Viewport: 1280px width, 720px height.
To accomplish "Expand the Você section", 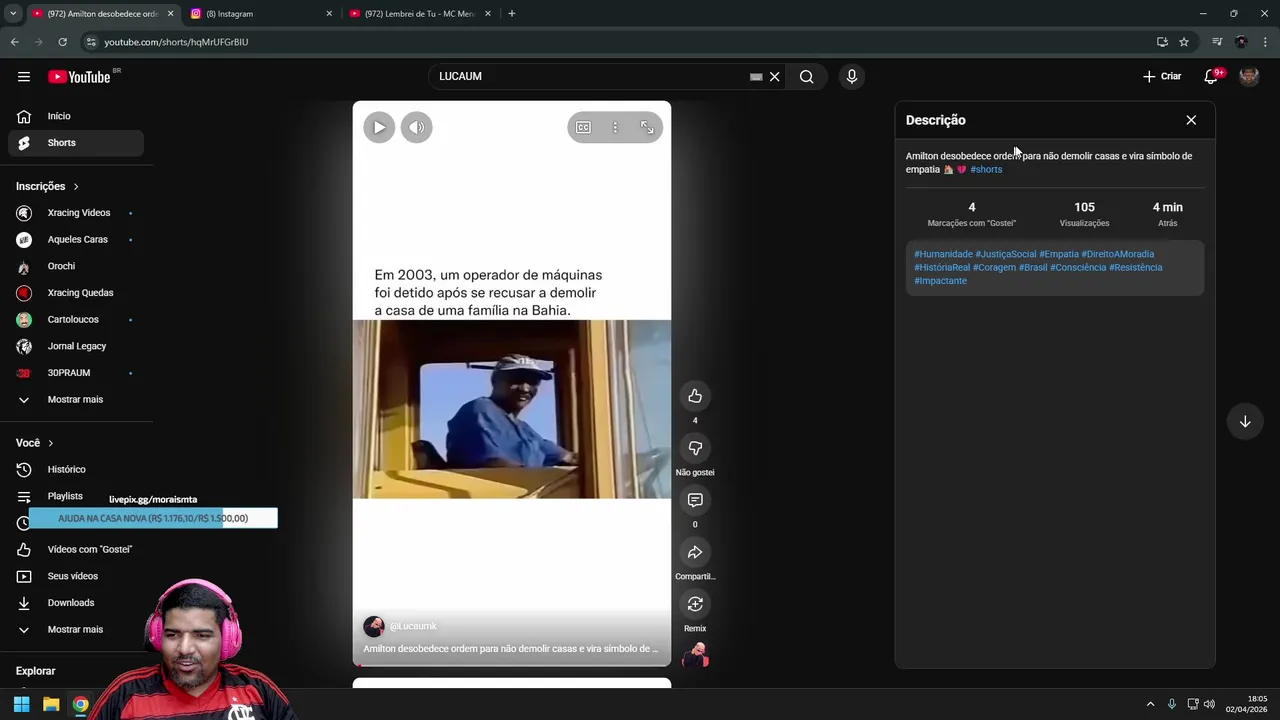I will click(x=35, y=443).
